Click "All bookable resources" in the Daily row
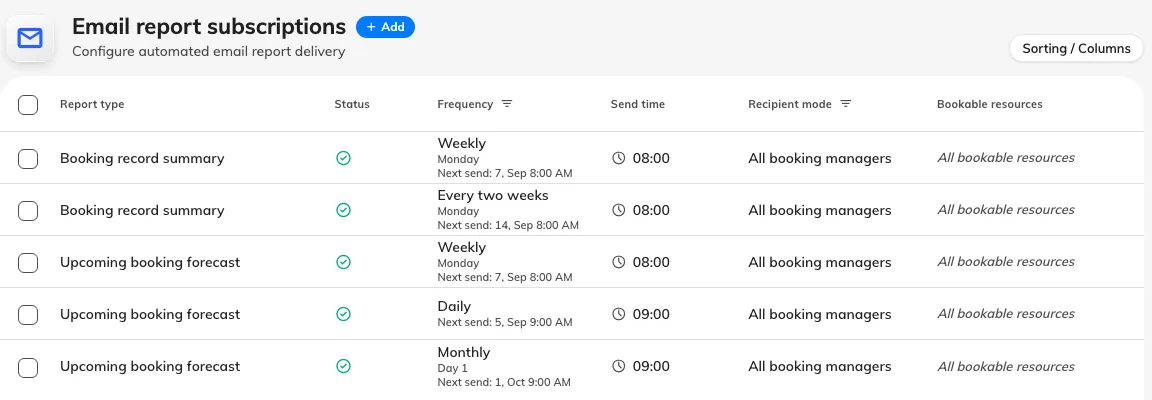The width and height of the screenshot is (1152, 400). [x=1006, y=314]
